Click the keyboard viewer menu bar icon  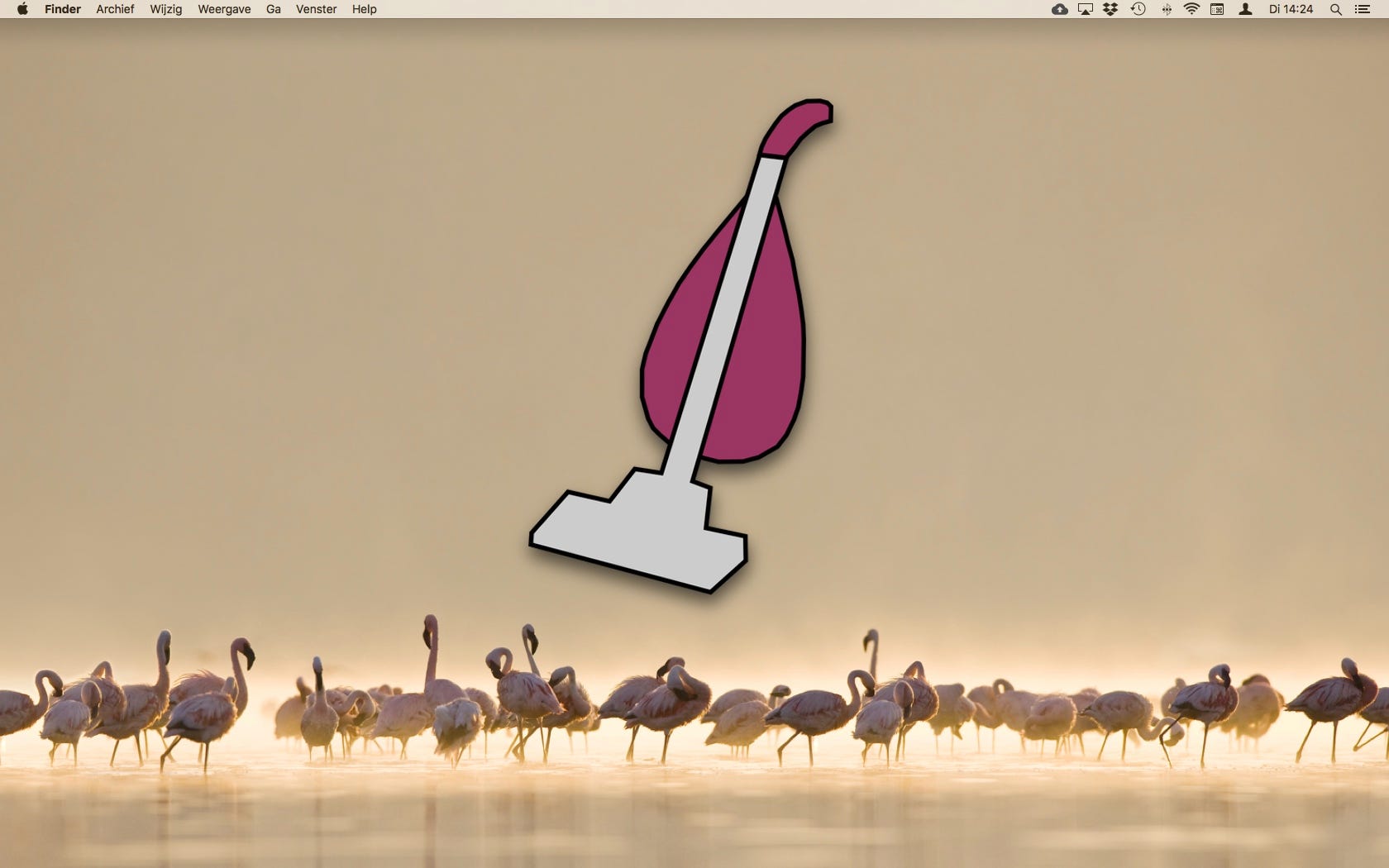point(1217,9)
